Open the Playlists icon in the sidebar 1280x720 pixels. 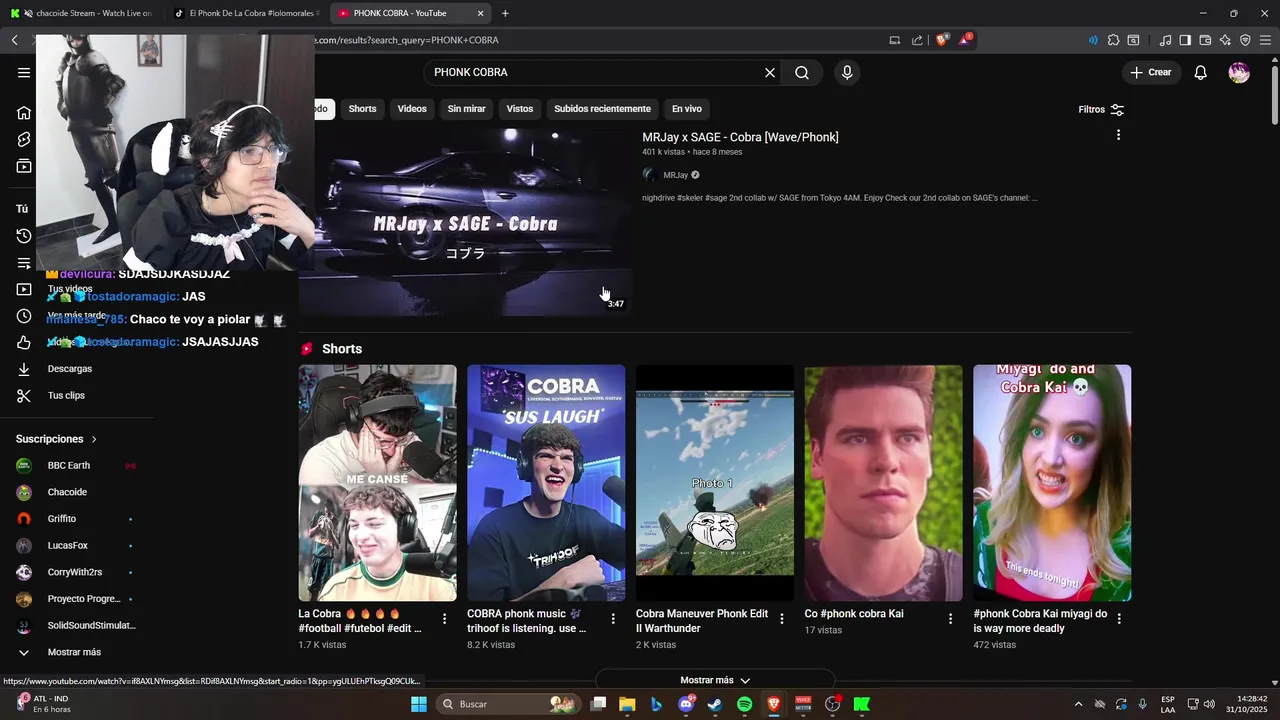click(24, 263)
